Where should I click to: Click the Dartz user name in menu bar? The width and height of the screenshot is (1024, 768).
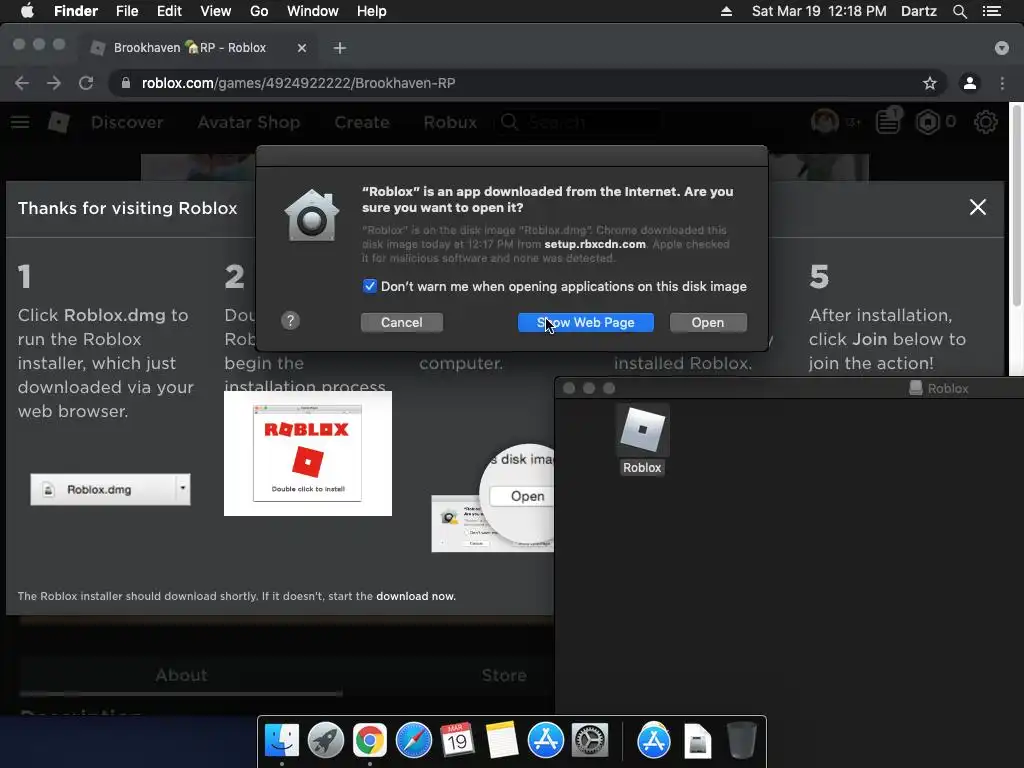[x=918, y=11]
